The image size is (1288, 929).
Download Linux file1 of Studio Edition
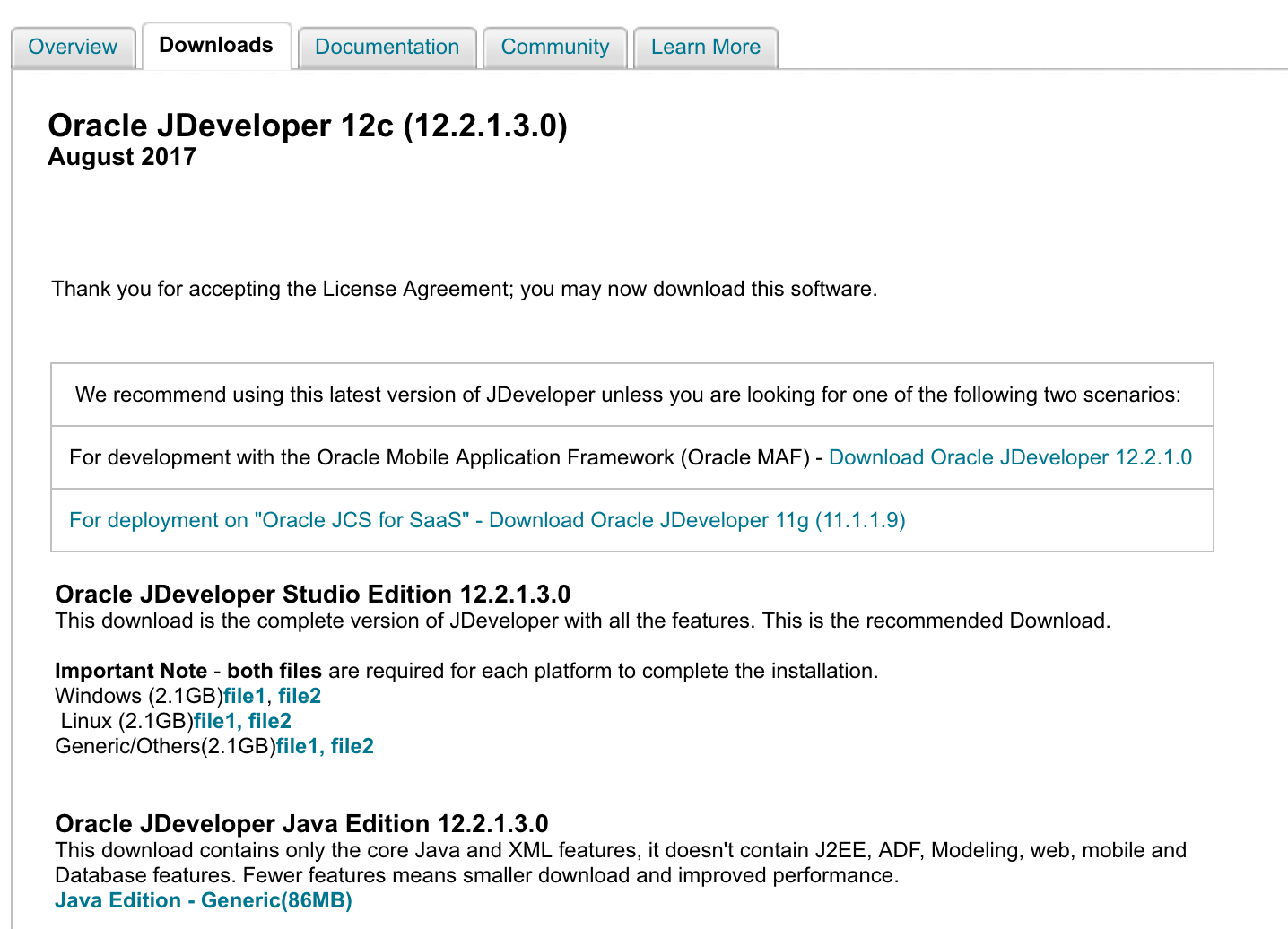click(x=215, y=721)
